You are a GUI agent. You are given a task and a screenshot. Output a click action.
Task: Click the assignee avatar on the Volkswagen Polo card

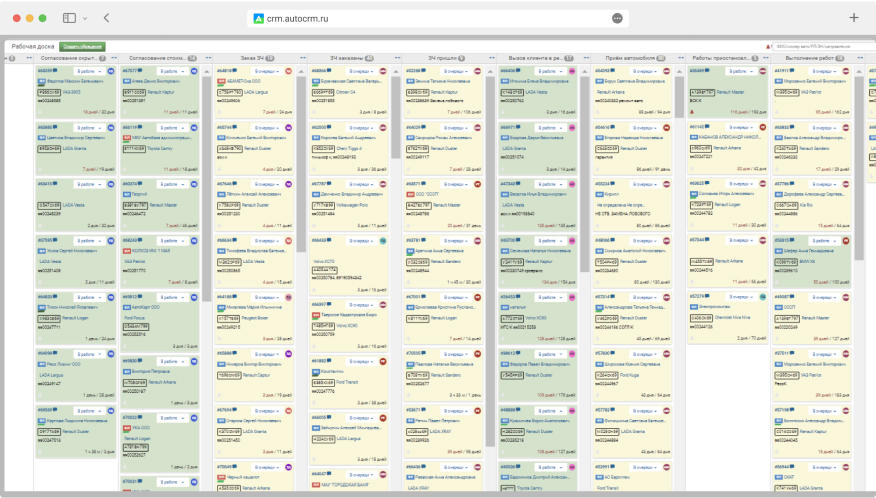383,185
